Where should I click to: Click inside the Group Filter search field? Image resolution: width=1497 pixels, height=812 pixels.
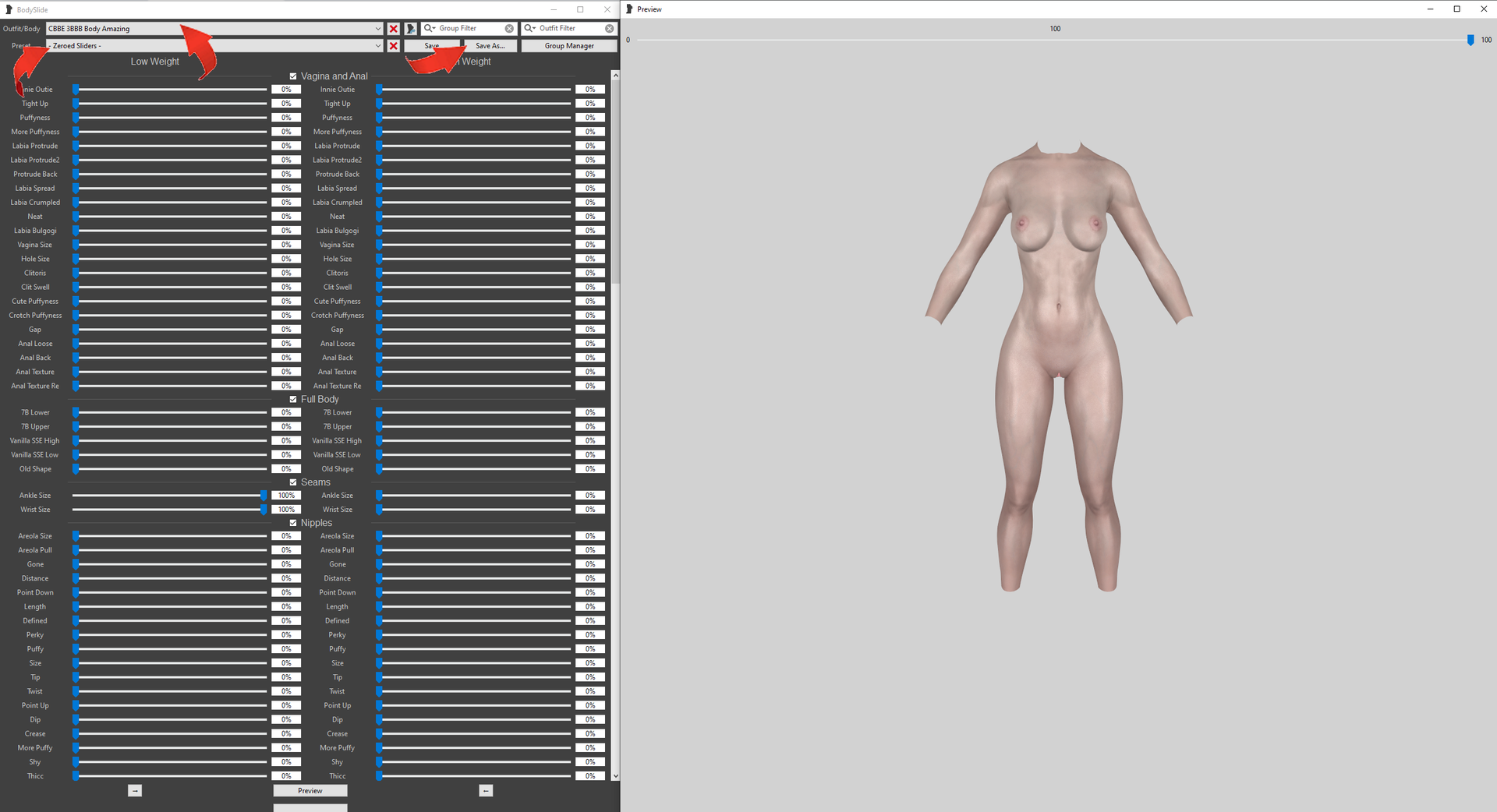click(x=470, y=28)
